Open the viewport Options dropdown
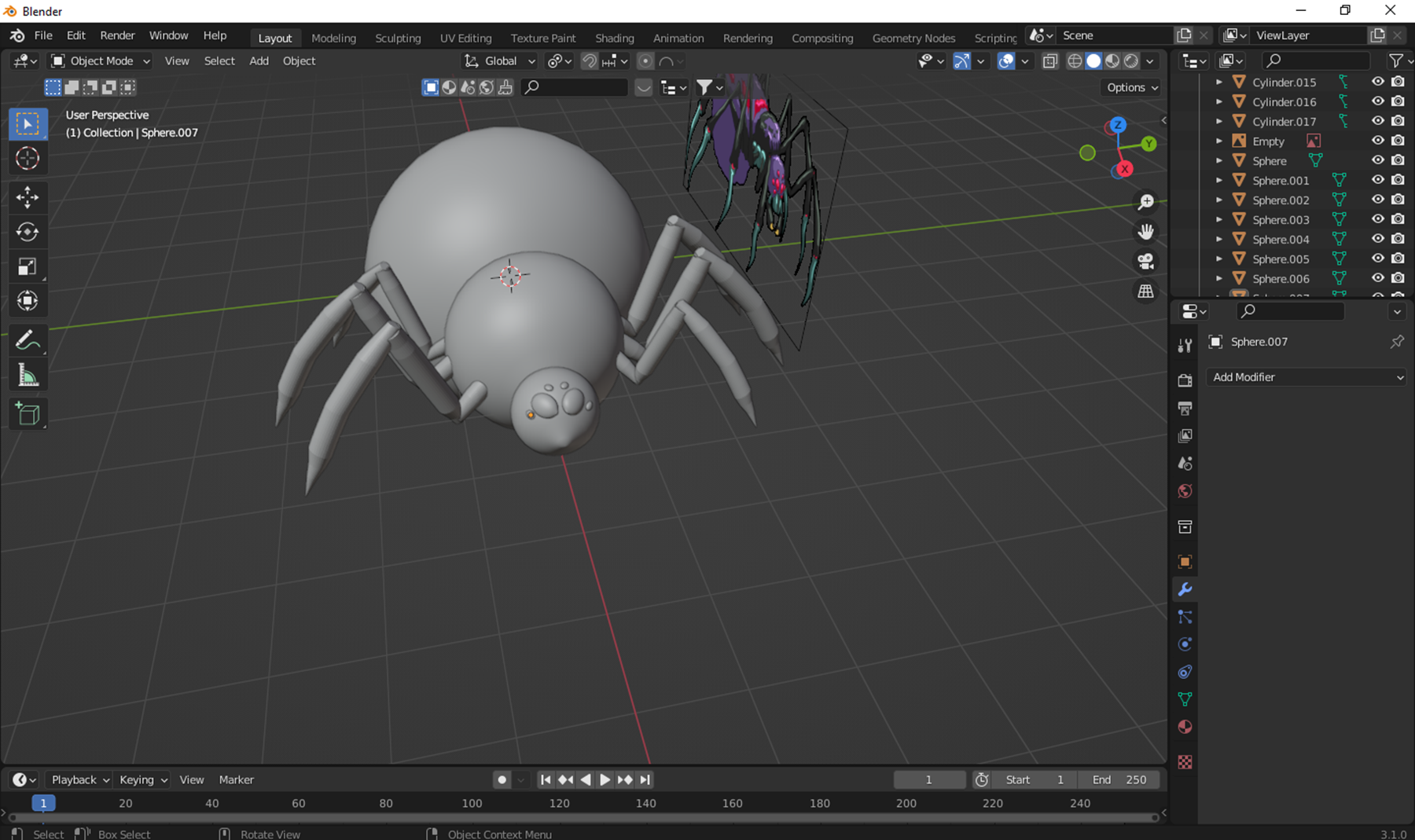1415x840 pixels. point(1132,87)
